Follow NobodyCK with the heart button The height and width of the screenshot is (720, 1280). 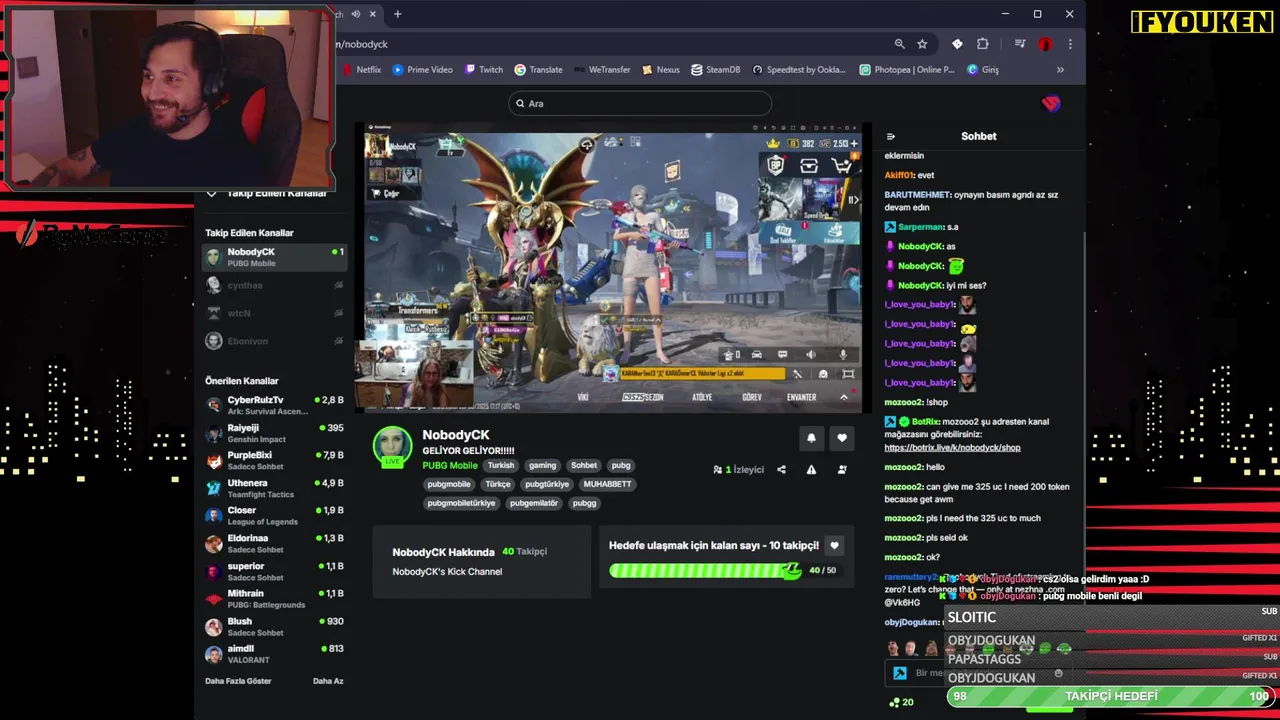click(842, 438)
